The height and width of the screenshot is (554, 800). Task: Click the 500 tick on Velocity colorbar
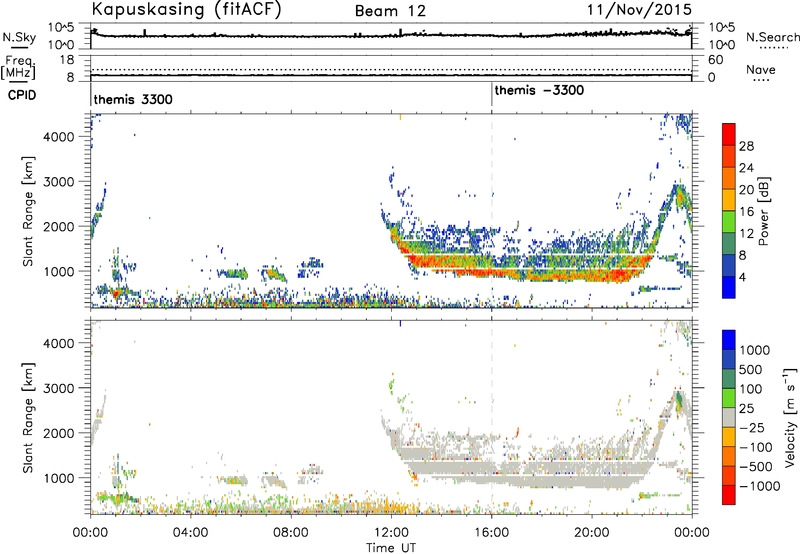[750, 369]
